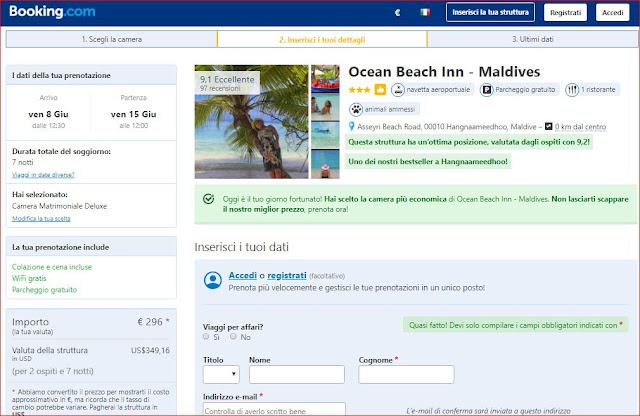
Task: Click the Accedi link in the form
Action: [242, 276]
